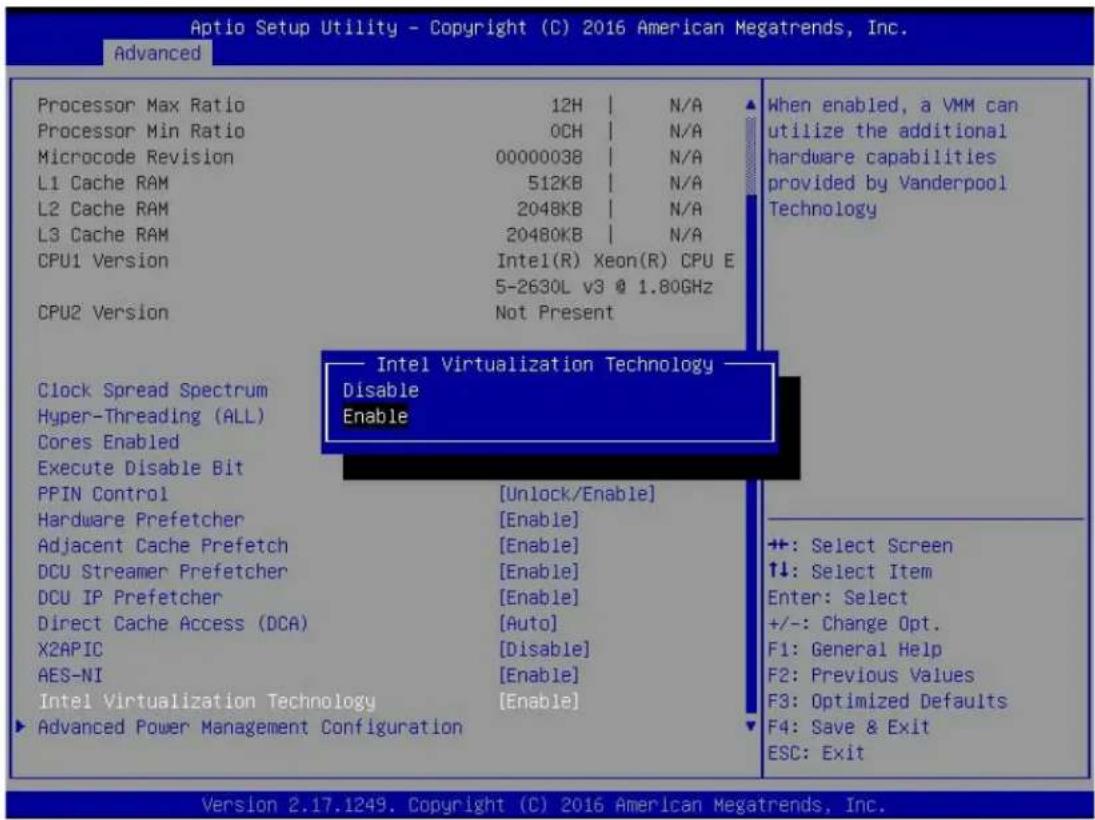Open Adjacent Cache Prefetch [Enable] value
Screen dimensions: 1095x820
pyautogui.click(x=538, y=546)
